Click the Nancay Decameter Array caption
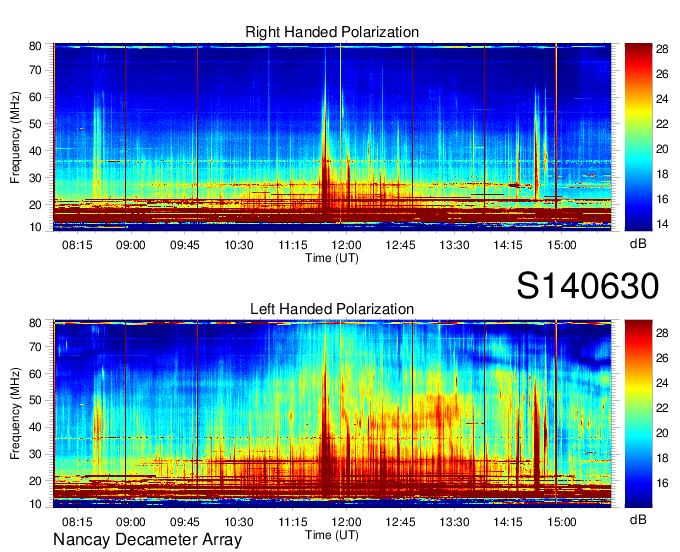The image size is (680, 552). tap(147, 540)
